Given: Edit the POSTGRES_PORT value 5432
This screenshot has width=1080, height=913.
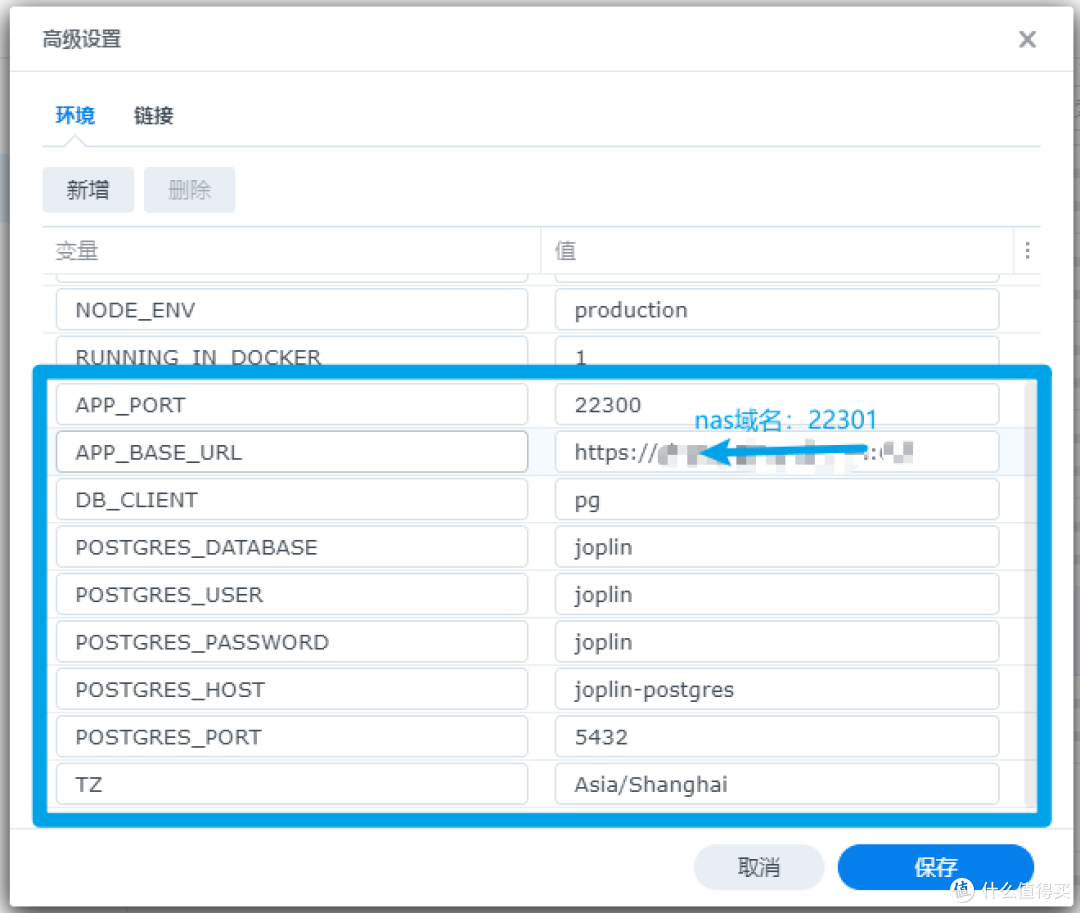Looking at the screenshot, I should 776,737.
